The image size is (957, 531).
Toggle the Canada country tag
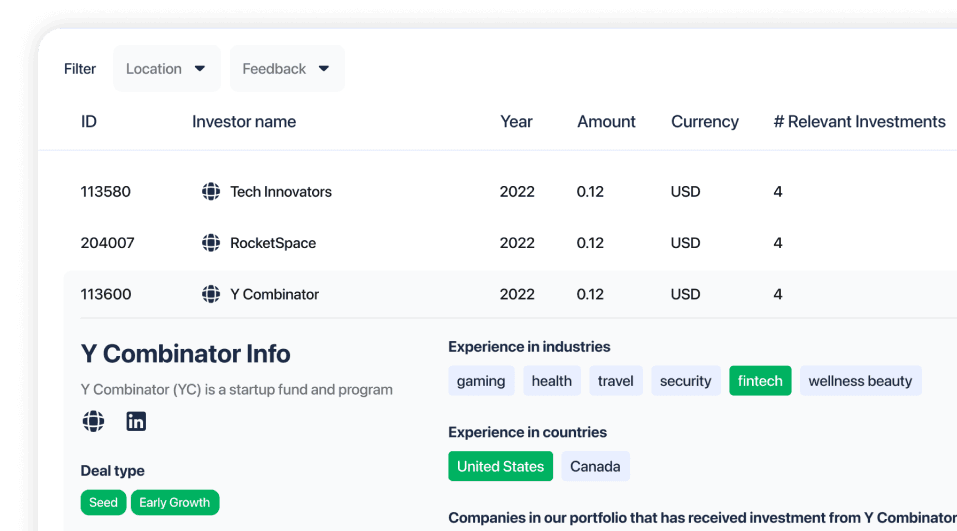pyautogui.click(x=595, y=466)
